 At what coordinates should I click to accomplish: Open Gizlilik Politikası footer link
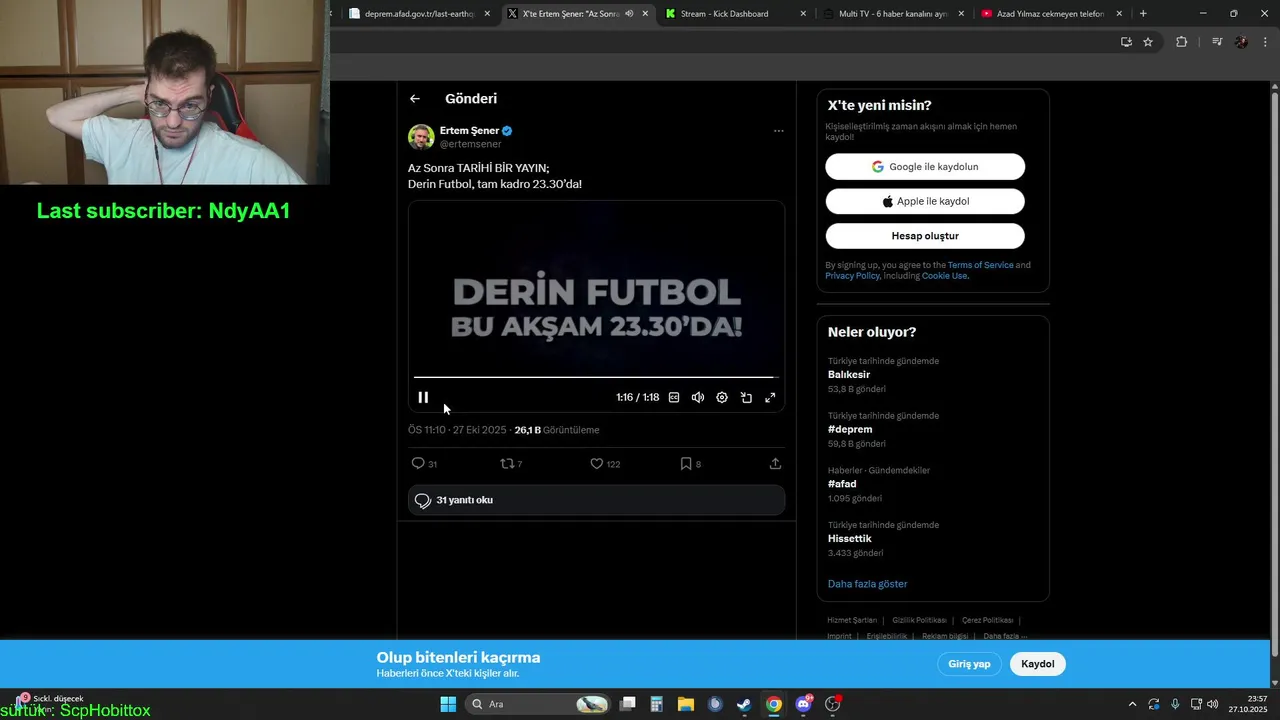[919, 620]
